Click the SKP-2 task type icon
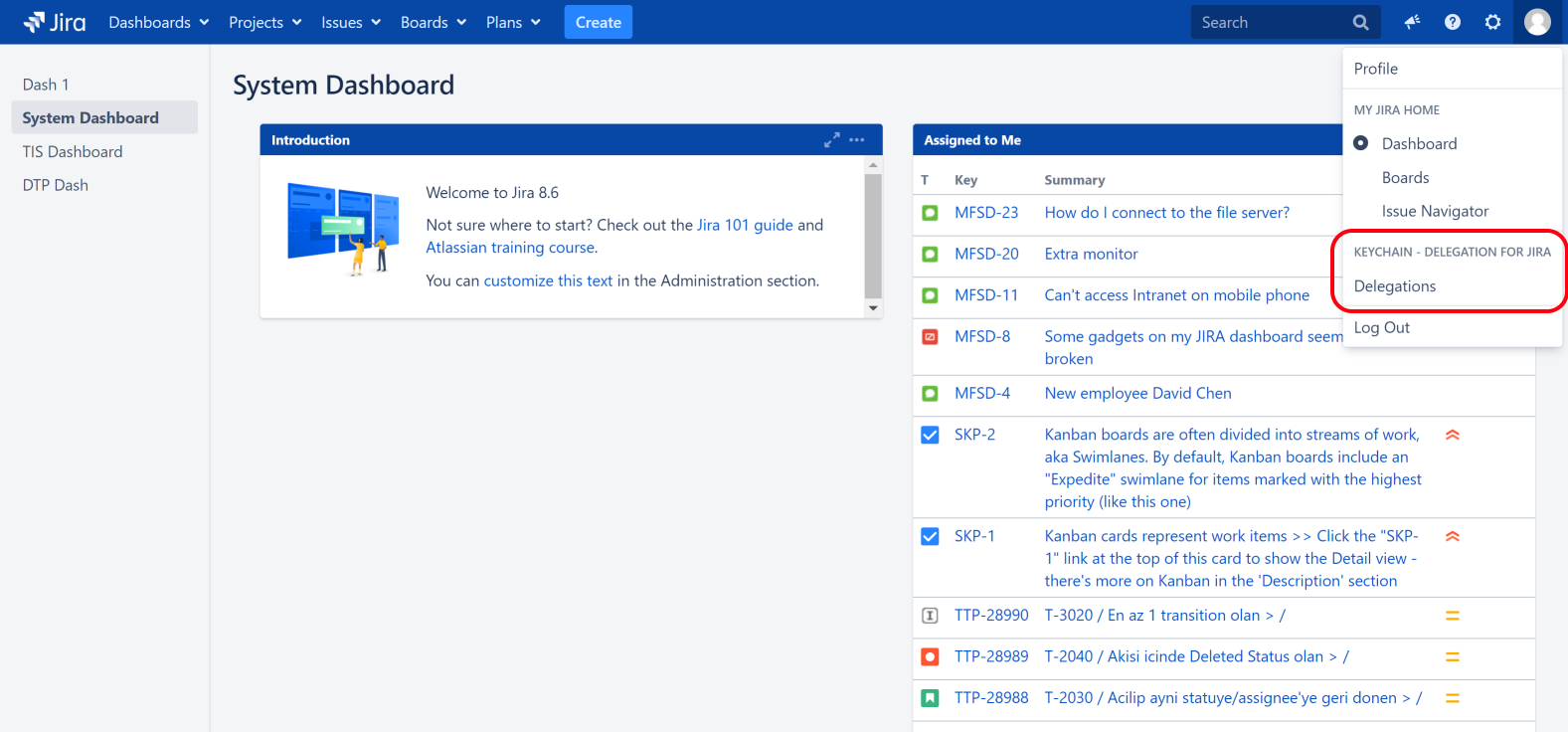 click(930, 435)
